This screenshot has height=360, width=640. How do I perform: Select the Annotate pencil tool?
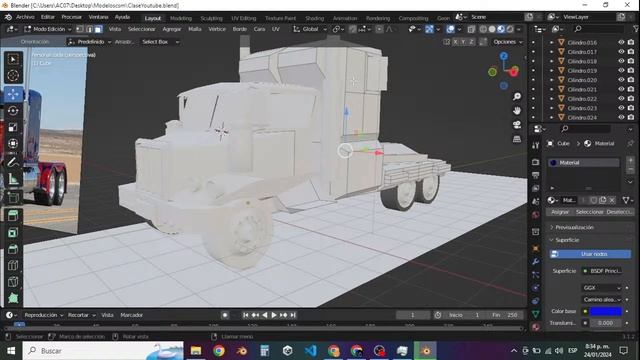pyautogui.click(x=13, y=162)
